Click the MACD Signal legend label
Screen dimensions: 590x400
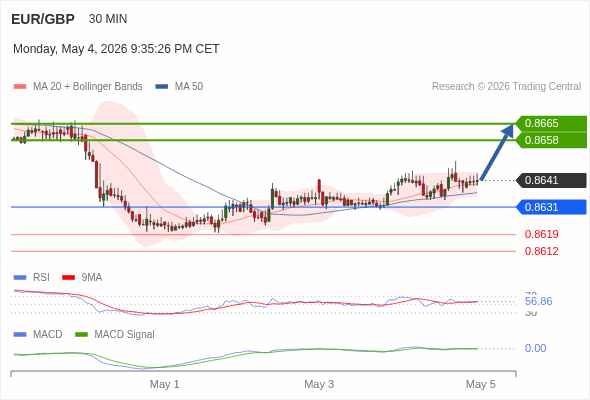click(124, 335)
